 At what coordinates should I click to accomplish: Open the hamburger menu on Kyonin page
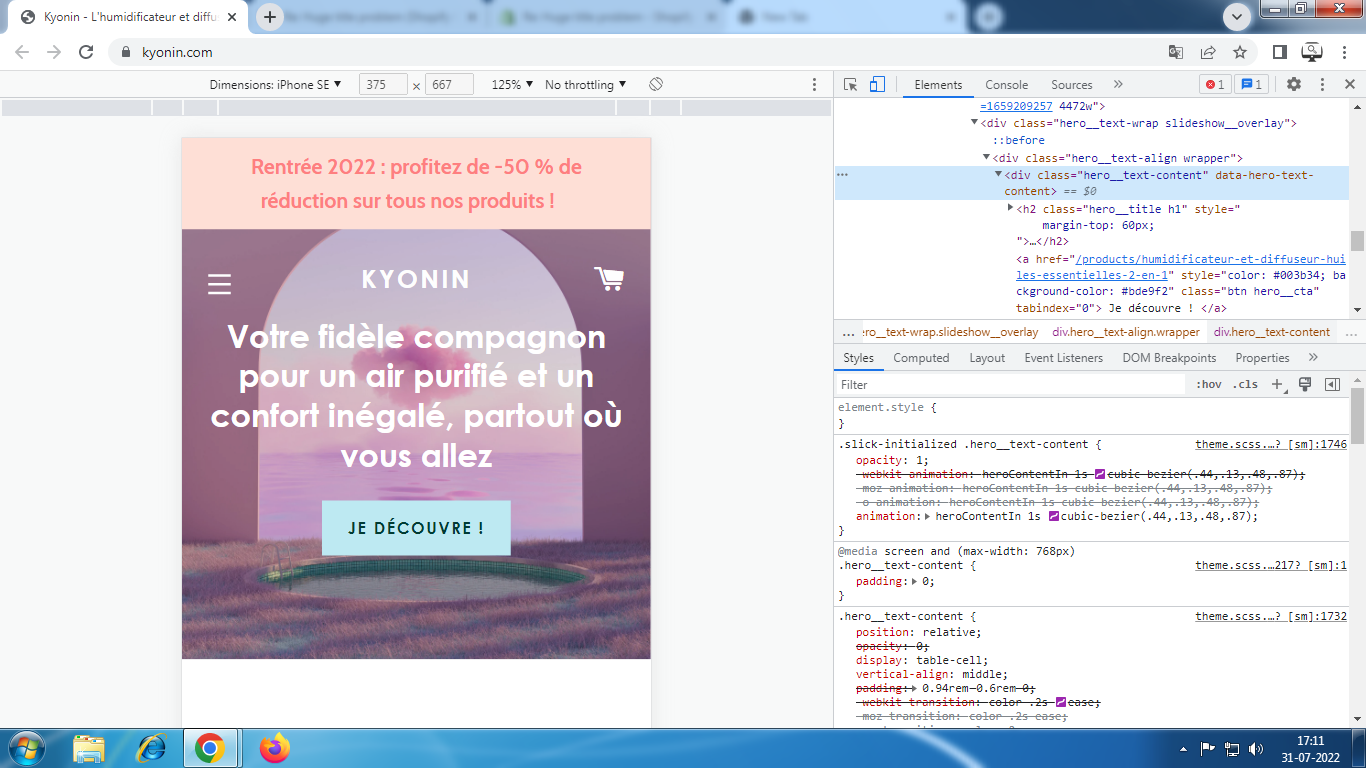219,284
